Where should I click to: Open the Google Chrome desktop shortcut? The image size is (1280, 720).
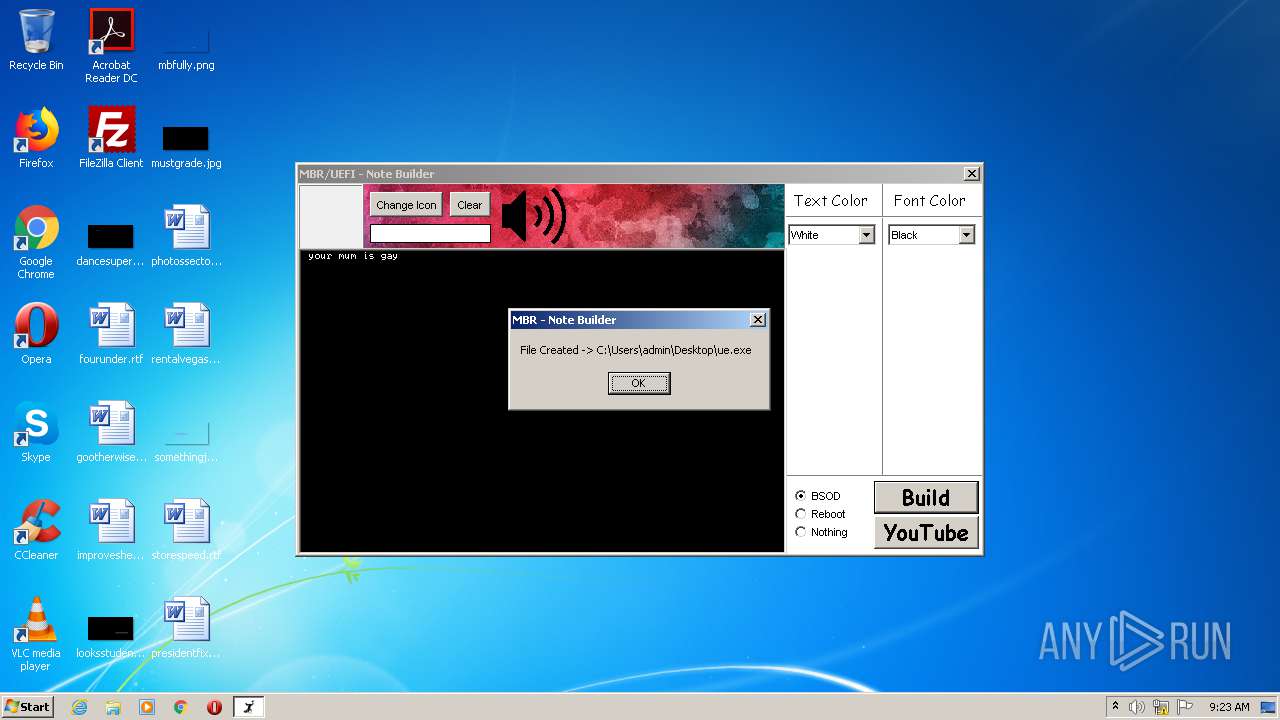click(x=36, y=242)
